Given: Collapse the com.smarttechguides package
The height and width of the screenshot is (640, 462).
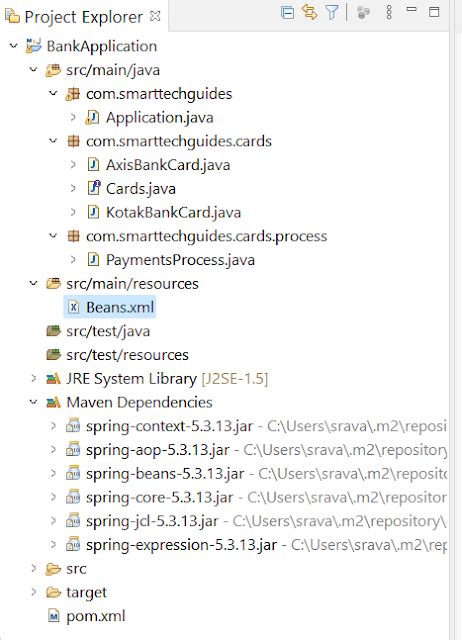Looking at the screenshot, I should coord(53,93).
